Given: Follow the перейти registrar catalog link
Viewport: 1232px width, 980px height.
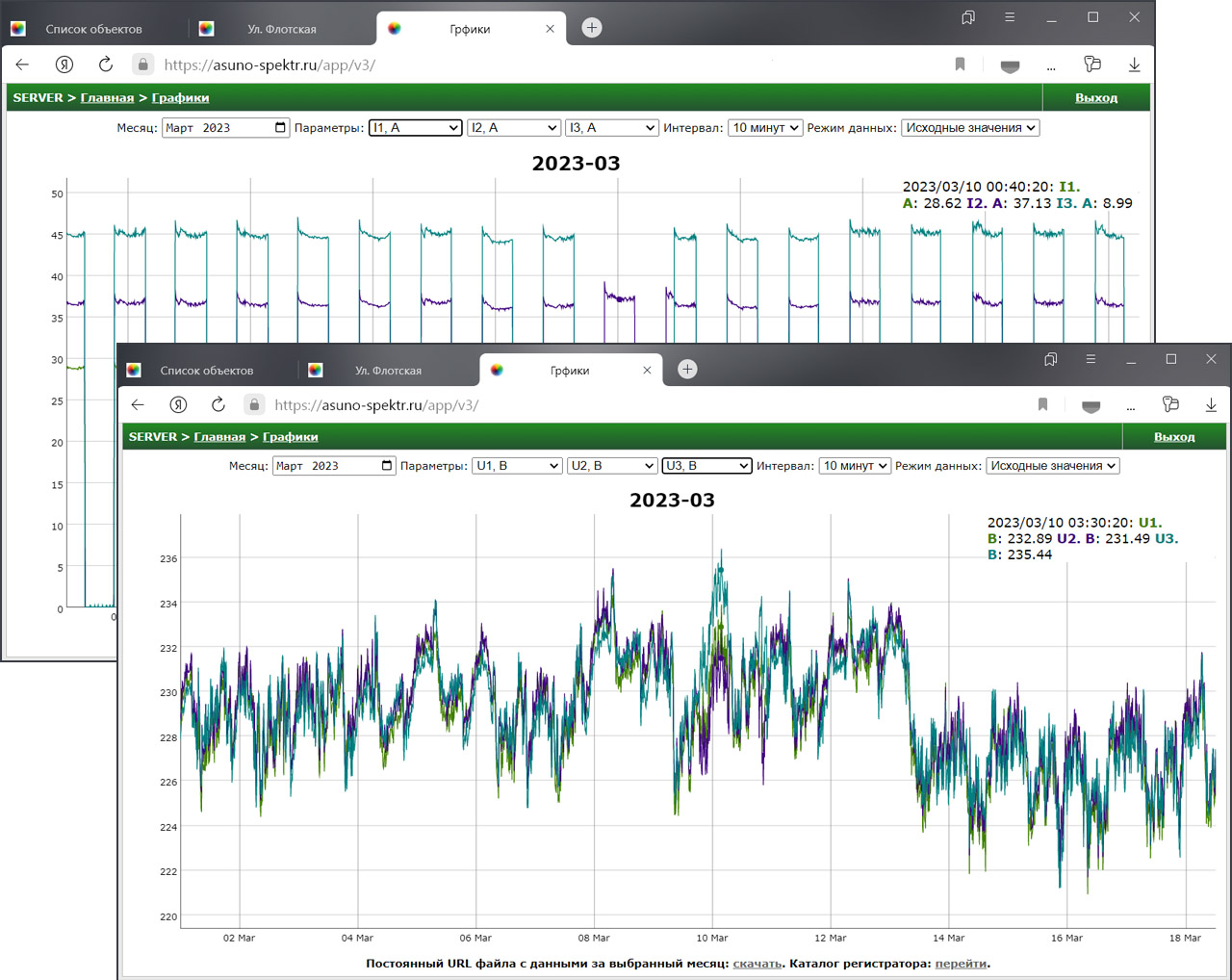Looking at the screenshot, I should 961,963.
